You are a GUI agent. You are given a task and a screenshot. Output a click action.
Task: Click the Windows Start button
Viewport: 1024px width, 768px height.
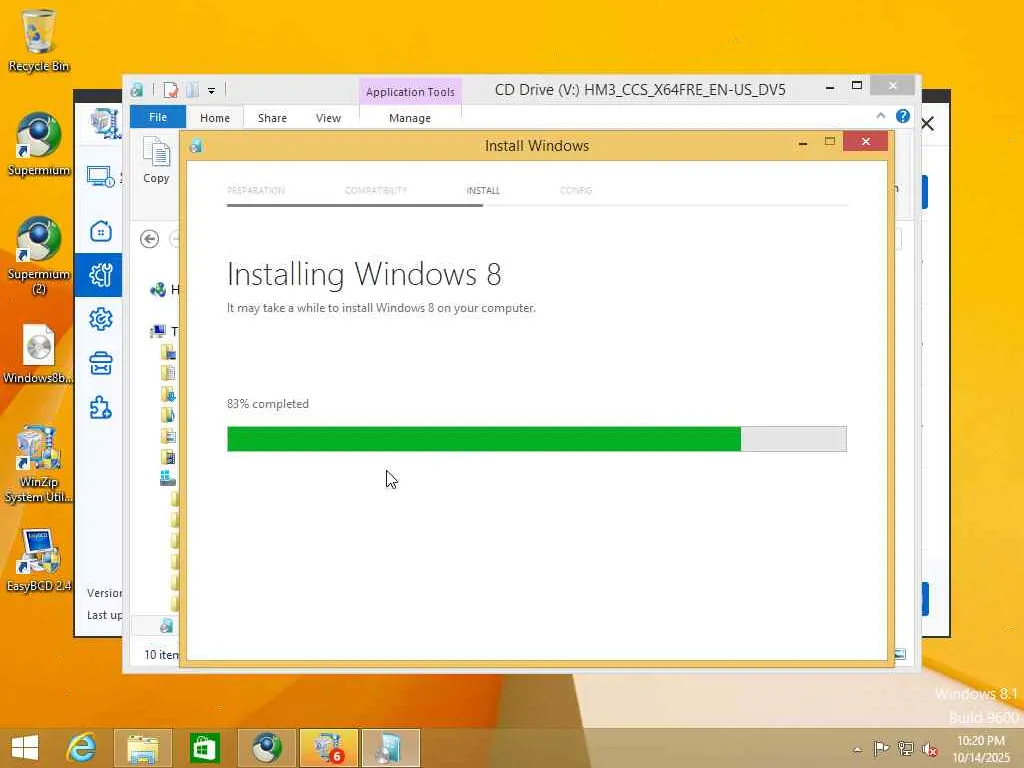[25, 747]
